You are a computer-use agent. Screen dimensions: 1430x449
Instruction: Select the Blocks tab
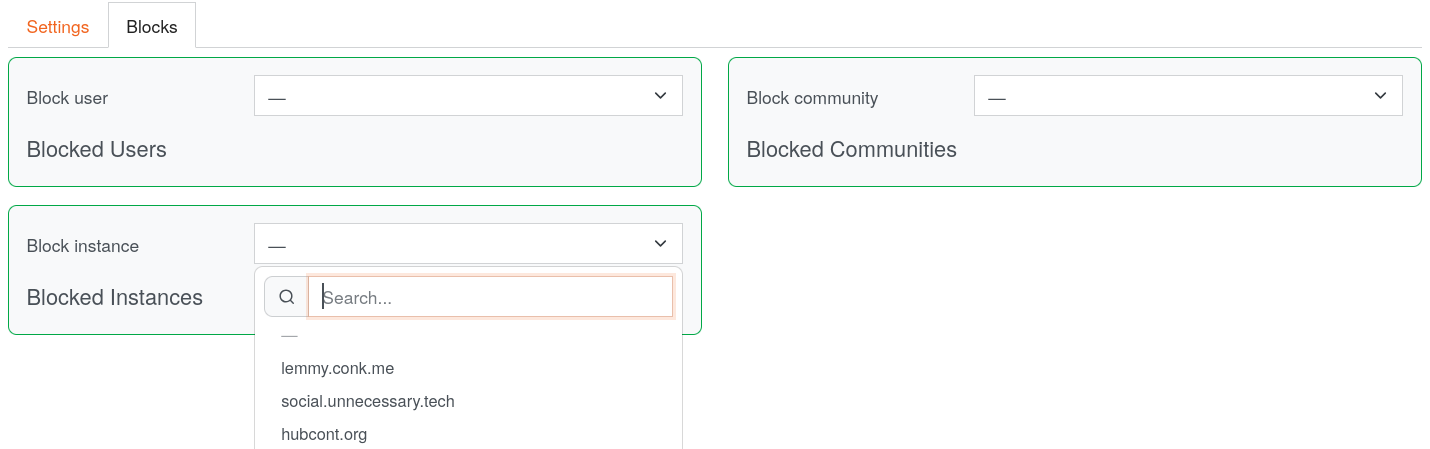click(x=152, y=27)
